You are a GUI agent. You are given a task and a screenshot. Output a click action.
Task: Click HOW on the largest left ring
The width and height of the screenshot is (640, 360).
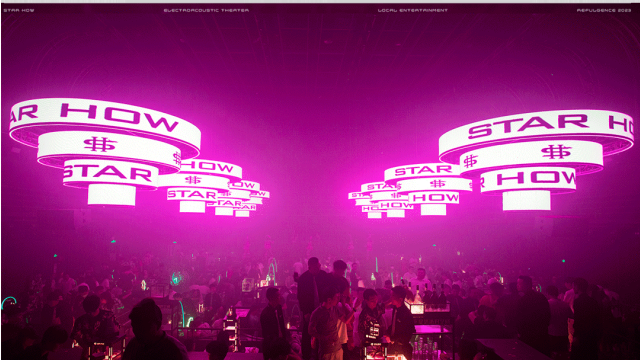[x=119, y=117]
